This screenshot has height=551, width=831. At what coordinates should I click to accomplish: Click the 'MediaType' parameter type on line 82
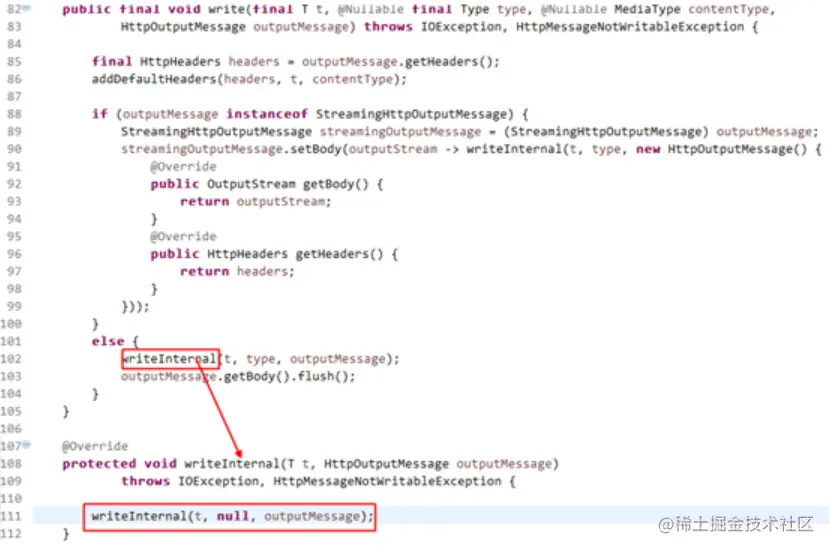click(647, 9)
